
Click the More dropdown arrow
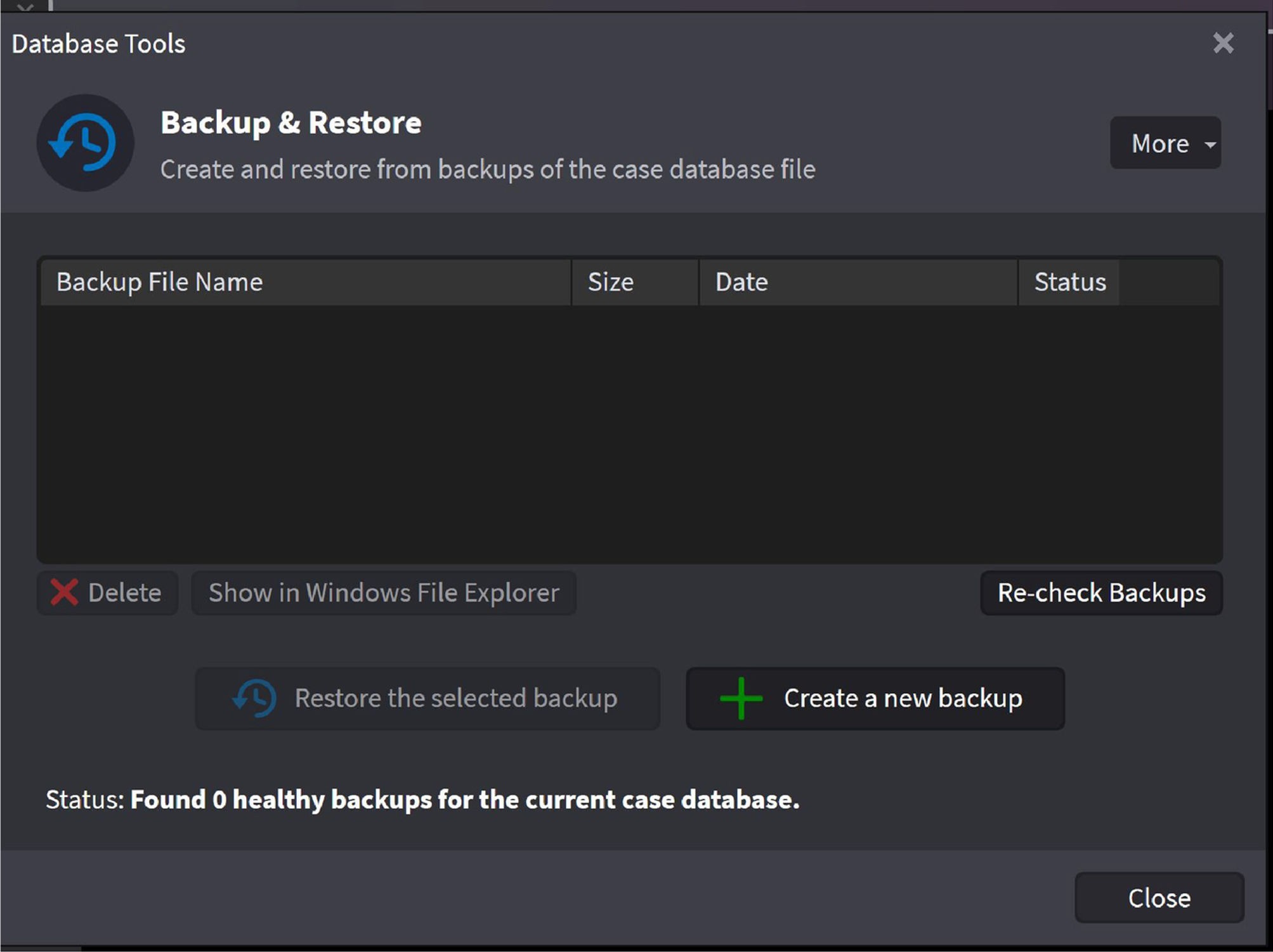1210,145
